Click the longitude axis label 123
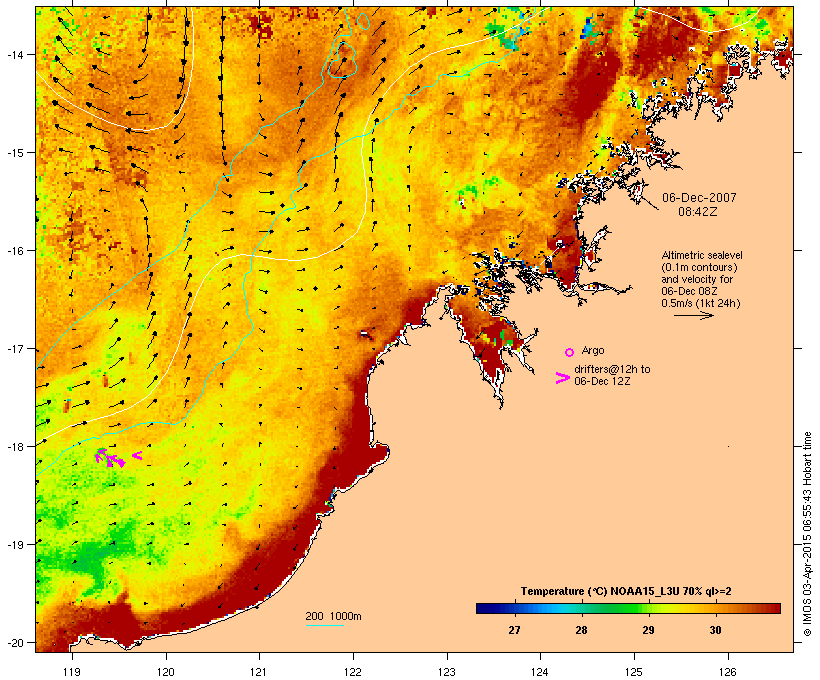Viewport: 820px width, 680px height. pos(447,672)
